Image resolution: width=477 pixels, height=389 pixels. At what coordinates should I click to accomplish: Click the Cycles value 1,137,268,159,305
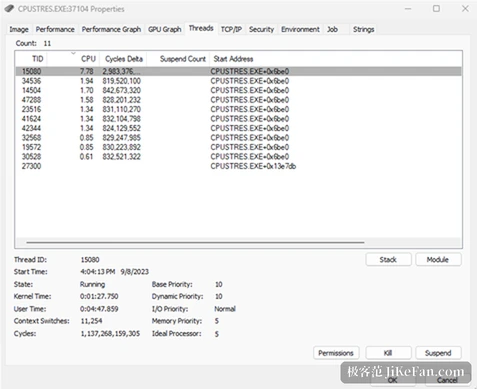tap(110, 334)
